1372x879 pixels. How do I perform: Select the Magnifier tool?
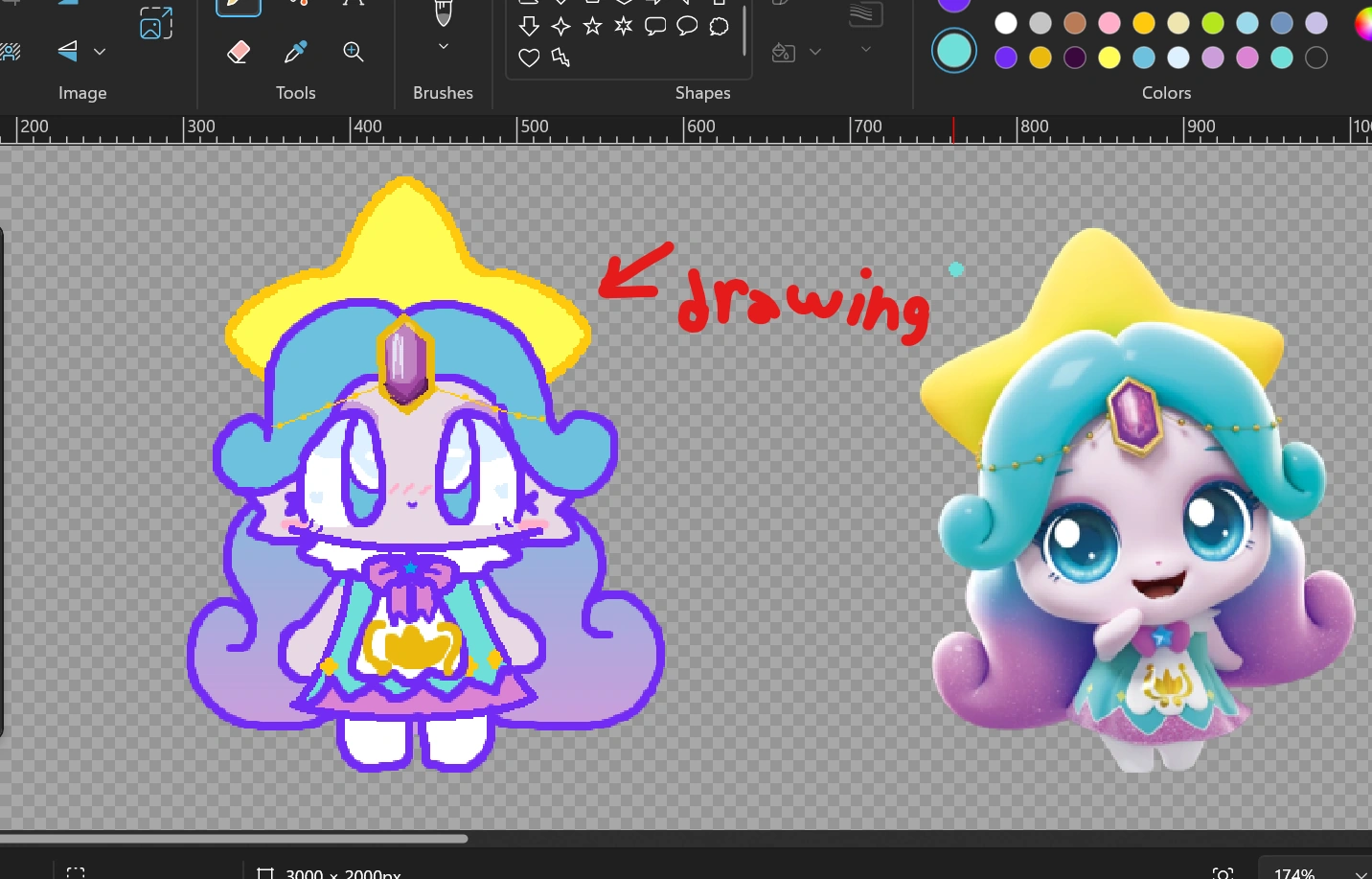click(x=354, y=52)
